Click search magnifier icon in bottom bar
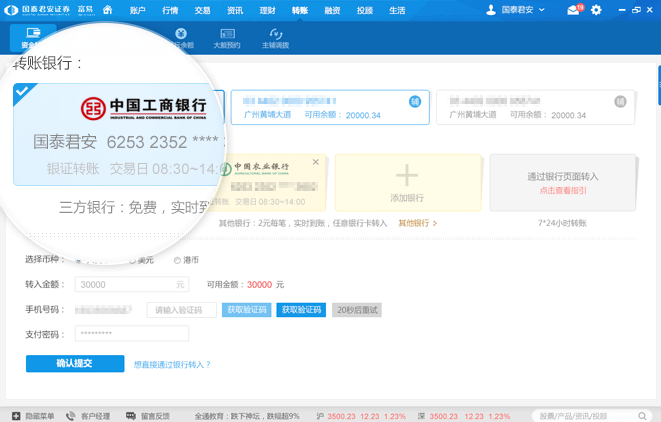Viewport: 661px width, 422px height. (x=648, y=415)
